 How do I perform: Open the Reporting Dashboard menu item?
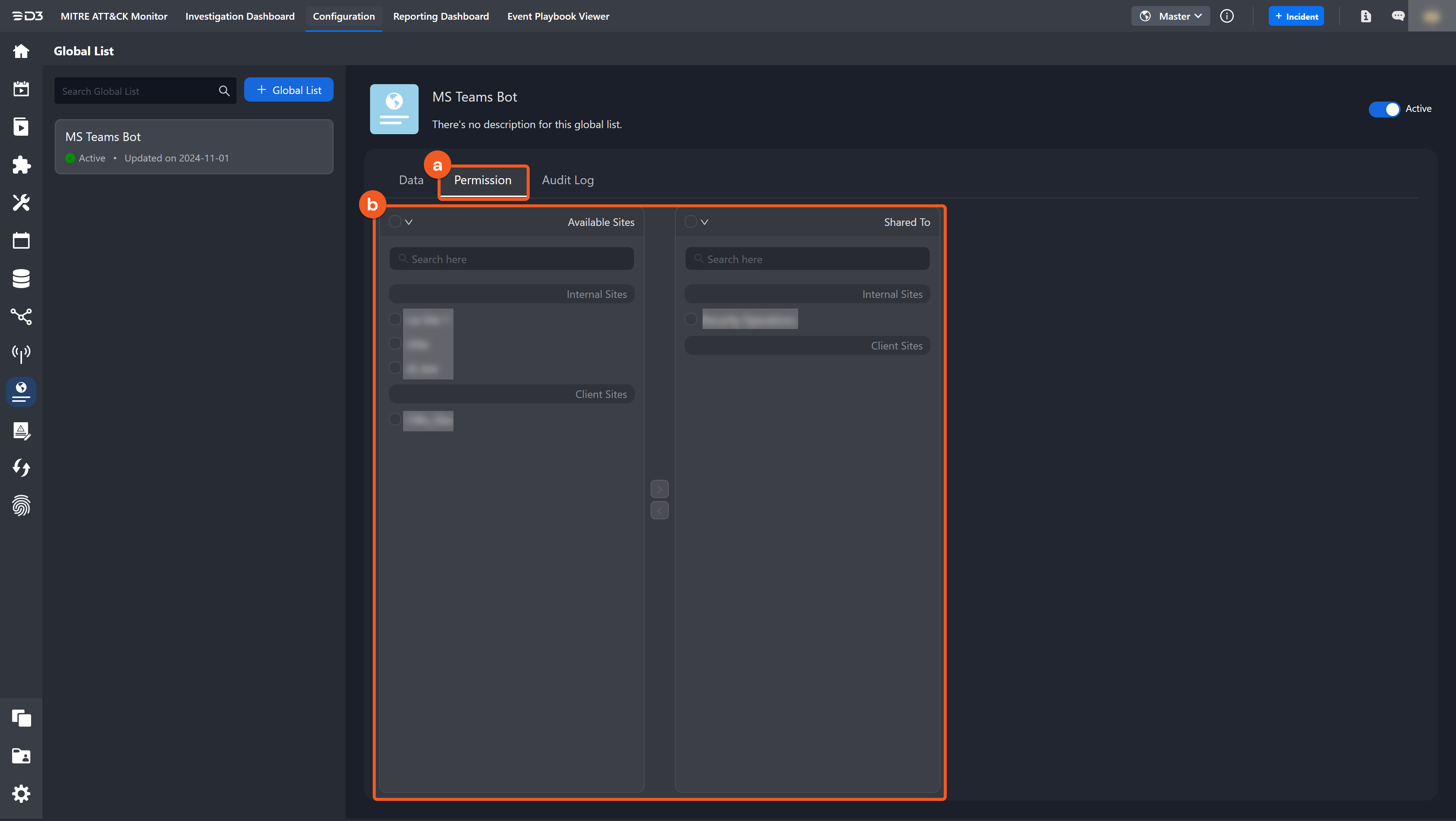(x=441, y=16)
